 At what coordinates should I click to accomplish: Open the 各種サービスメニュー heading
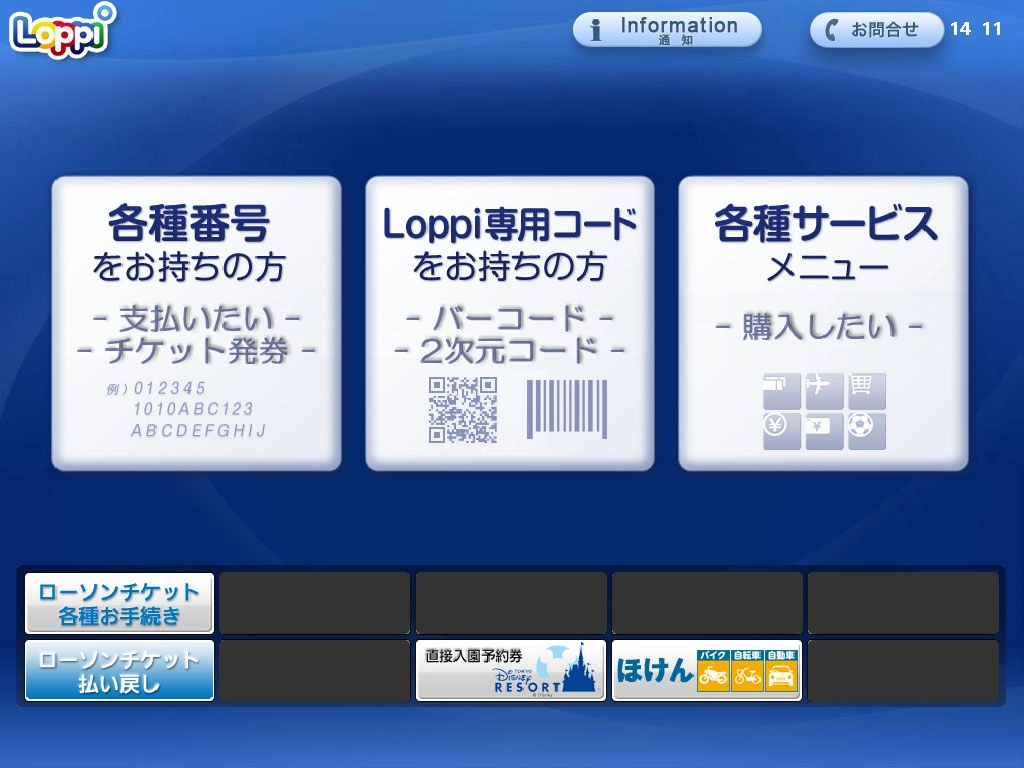click(x=825, y=224)
